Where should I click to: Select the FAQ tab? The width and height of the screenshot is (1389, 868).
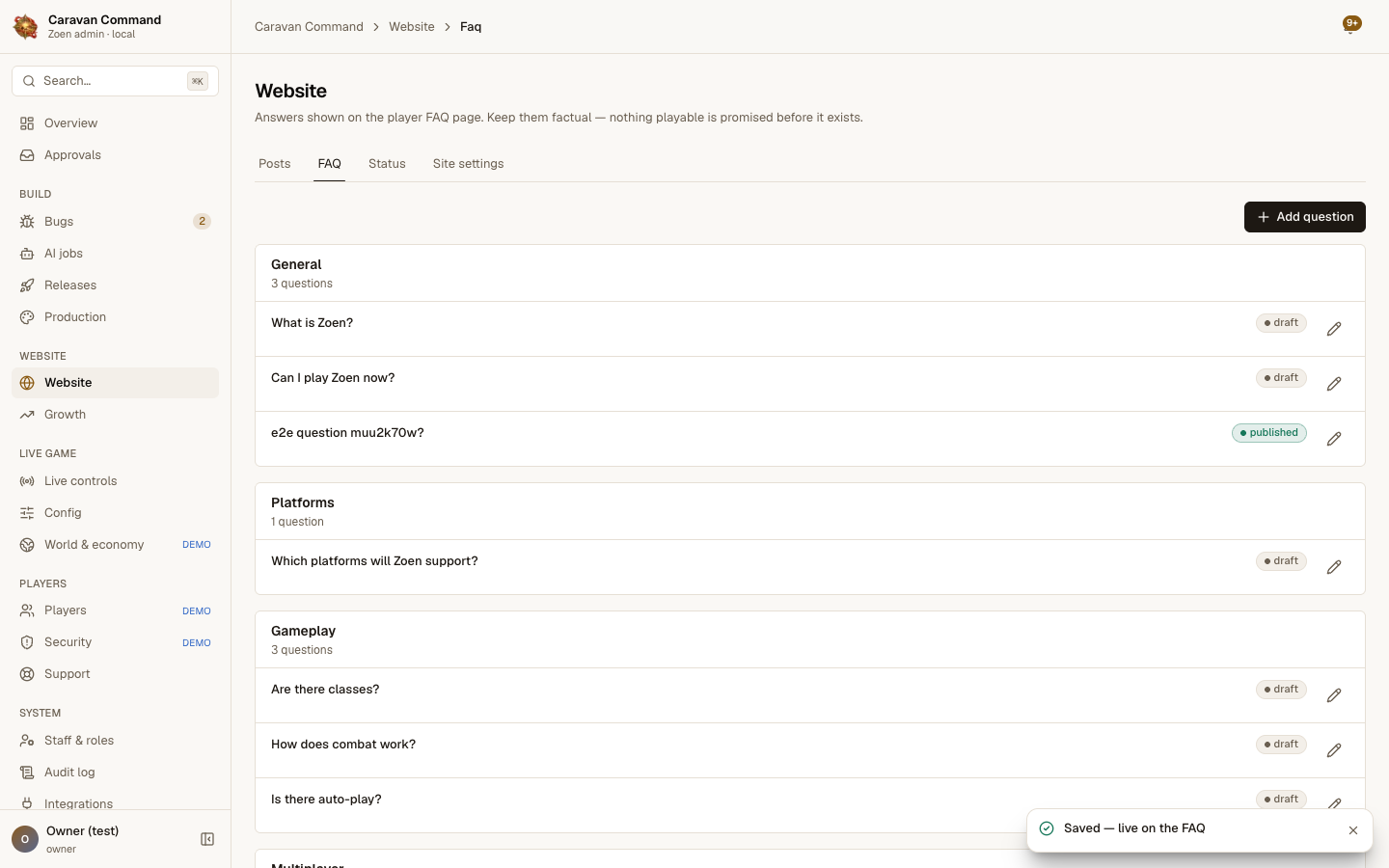pos(330,164)
